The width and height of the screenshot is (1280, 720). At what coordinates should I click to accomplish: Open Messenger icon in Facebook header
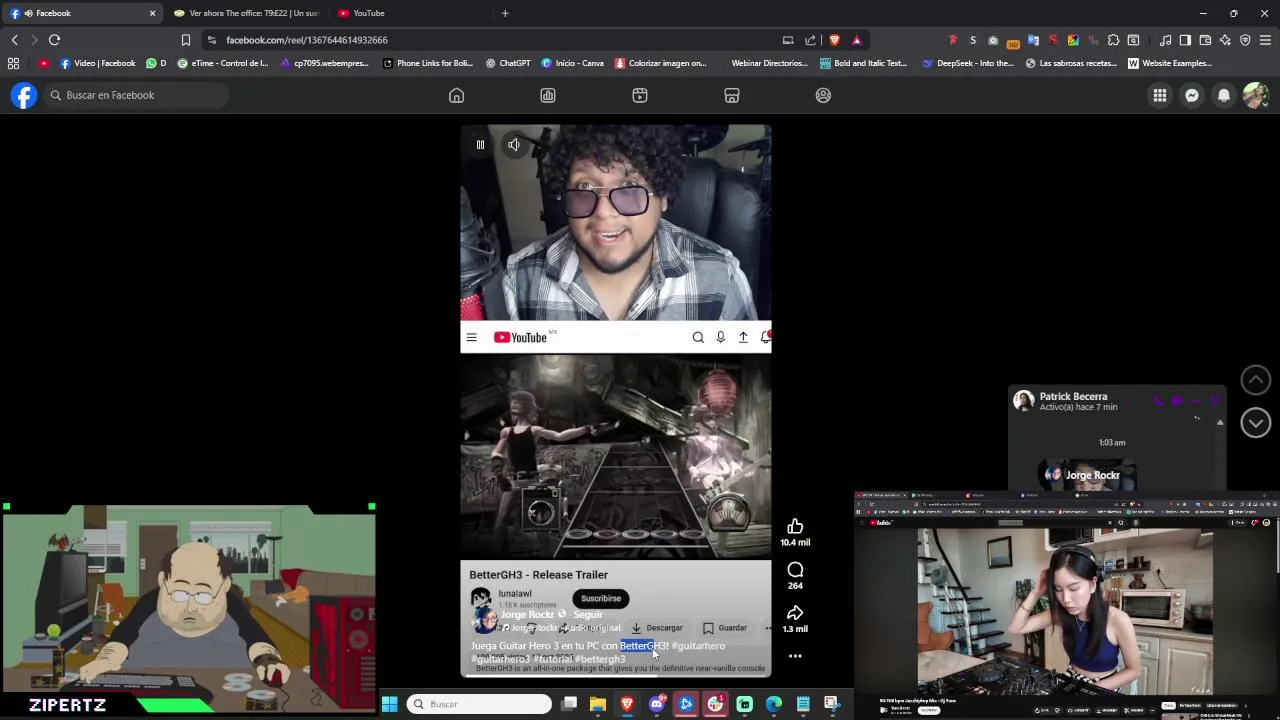tap(1192, 95)
